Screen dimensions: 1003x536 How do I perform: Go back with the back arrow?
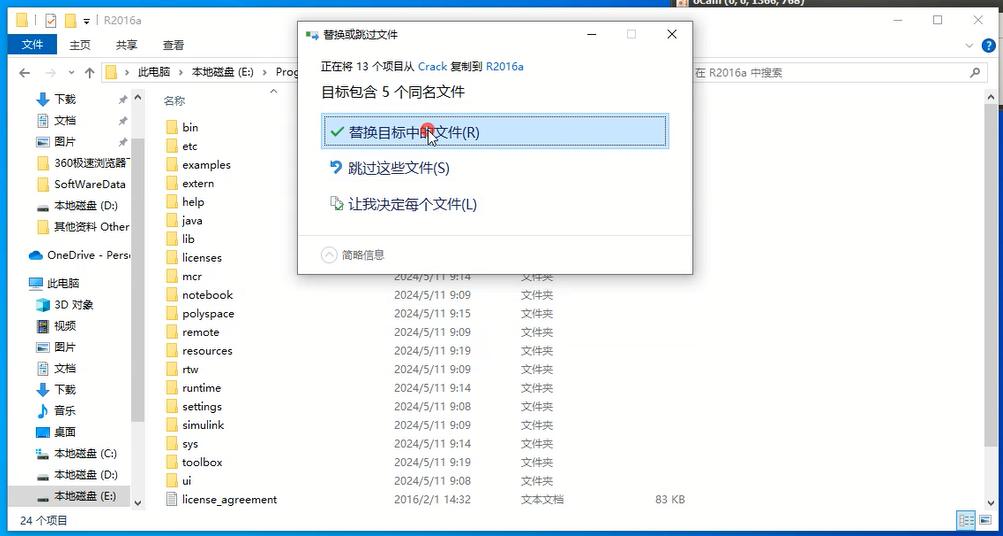click(25, 72)
